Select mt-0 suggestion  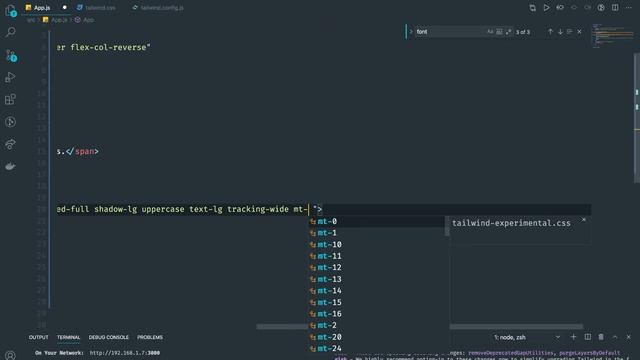pyautogui.click(x=377, y=221)
